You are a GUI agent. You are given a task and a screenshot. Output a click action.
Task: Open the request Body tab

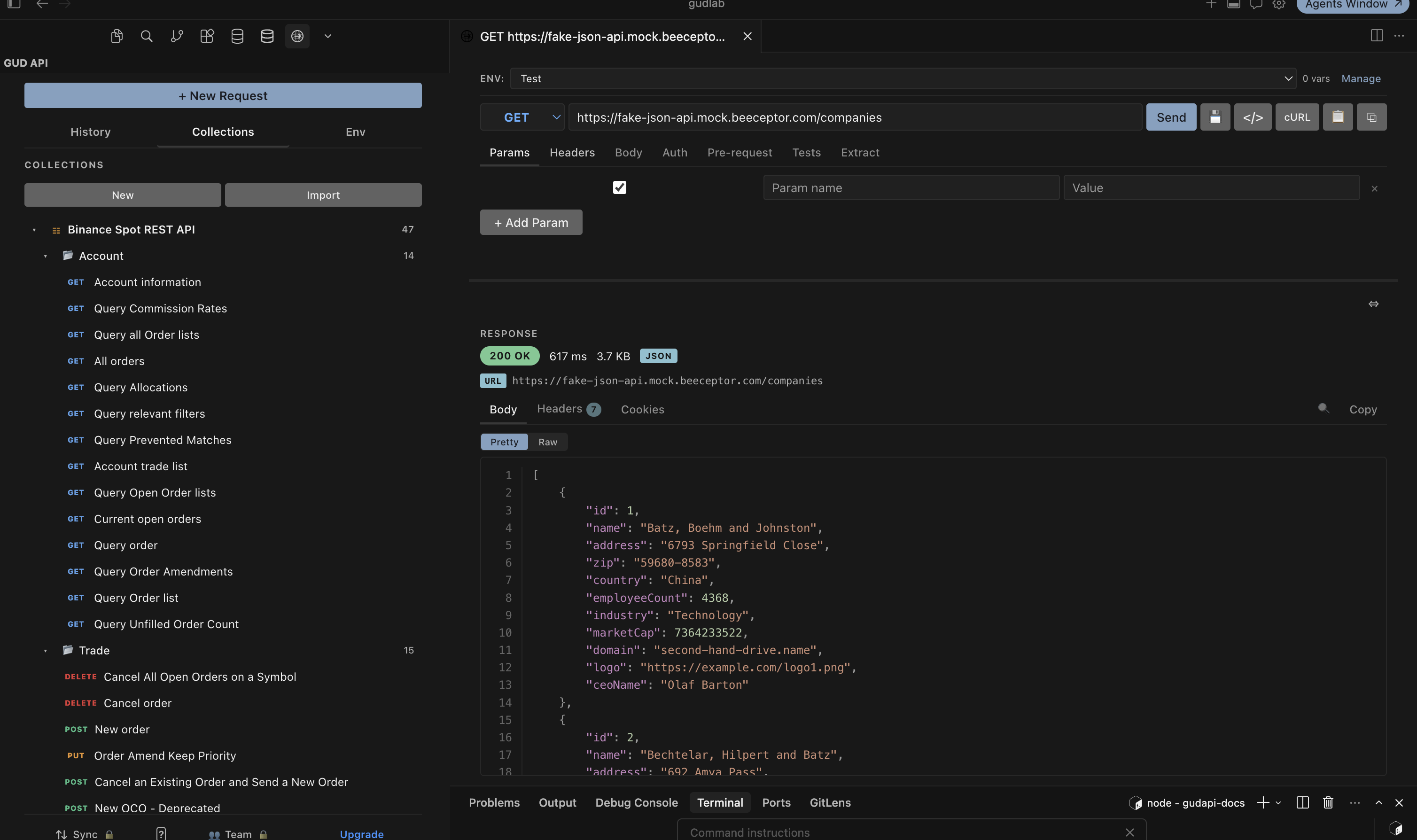(629, 152)
